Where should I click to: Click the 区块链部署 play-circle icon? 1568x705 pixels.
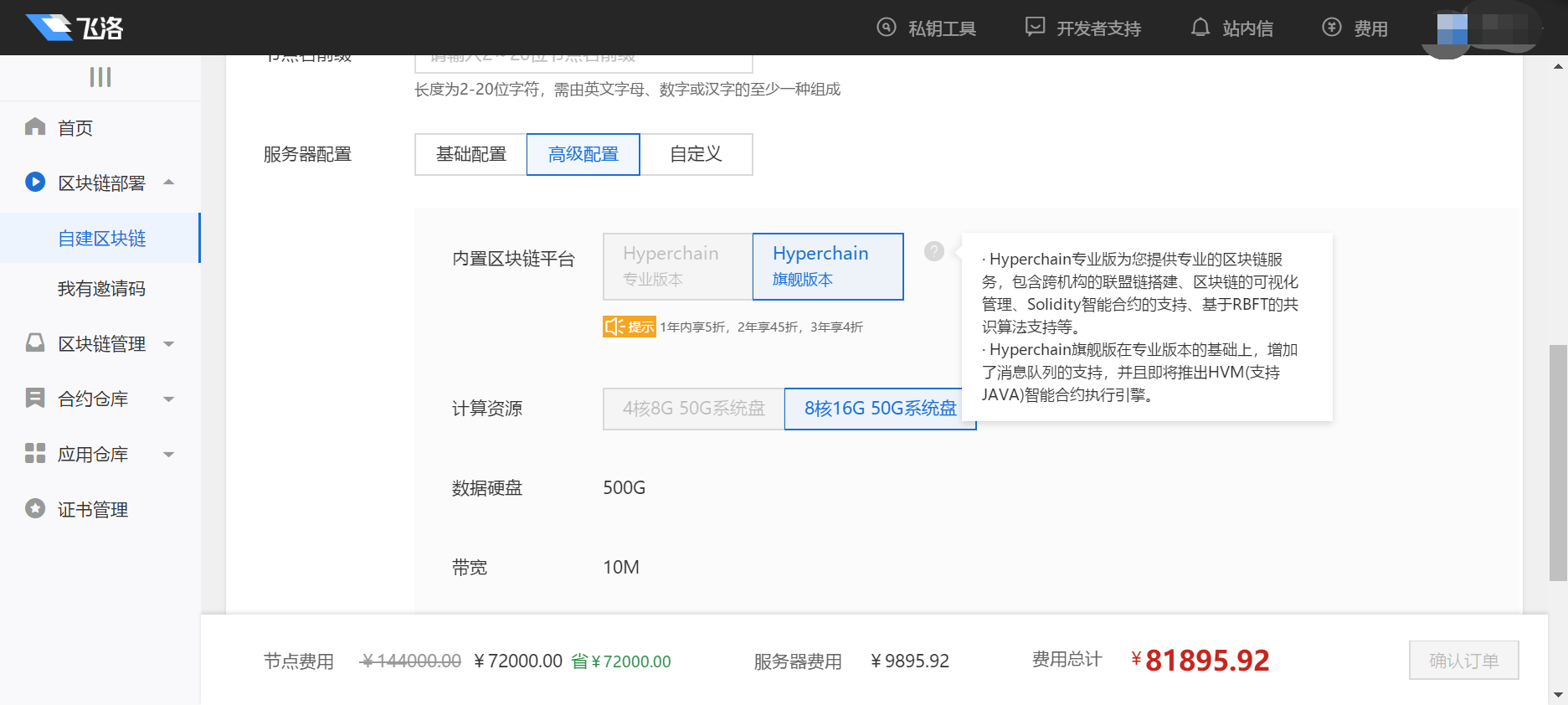(x=35, y=182)
